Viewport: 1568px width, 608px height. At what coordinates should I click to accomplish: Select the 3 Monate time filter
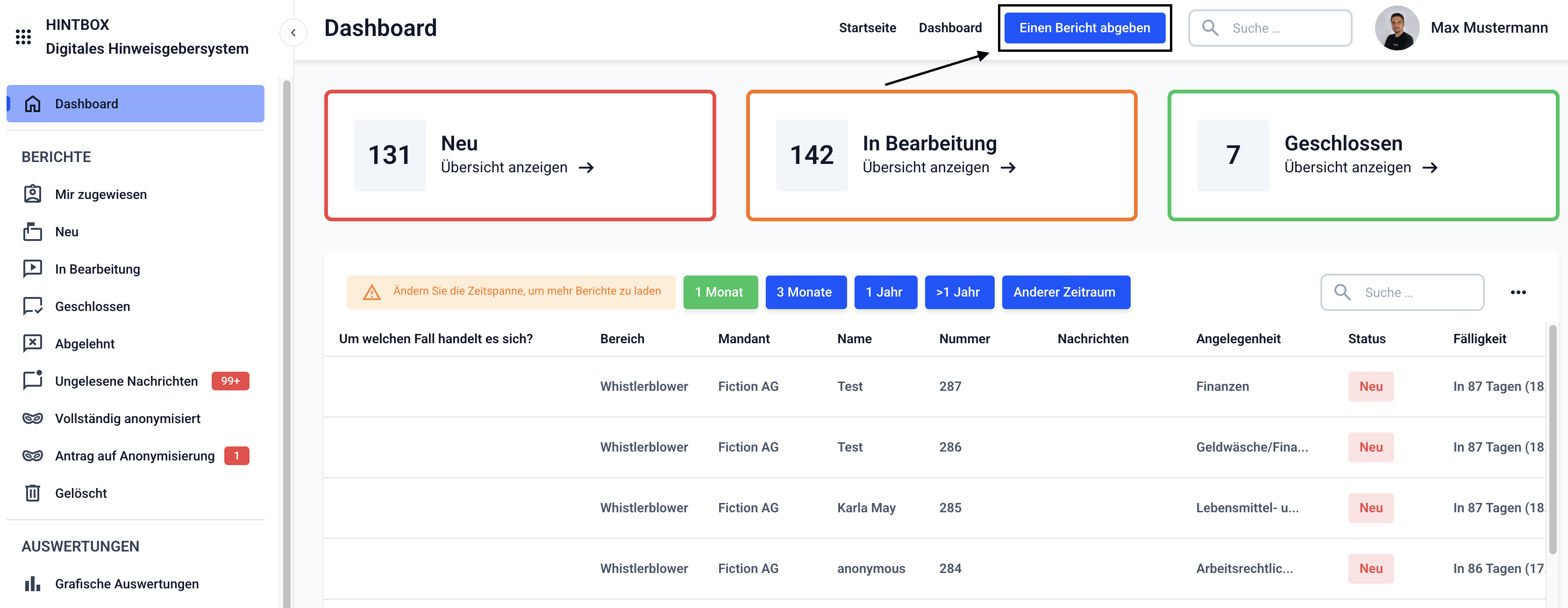pos(805,292)
